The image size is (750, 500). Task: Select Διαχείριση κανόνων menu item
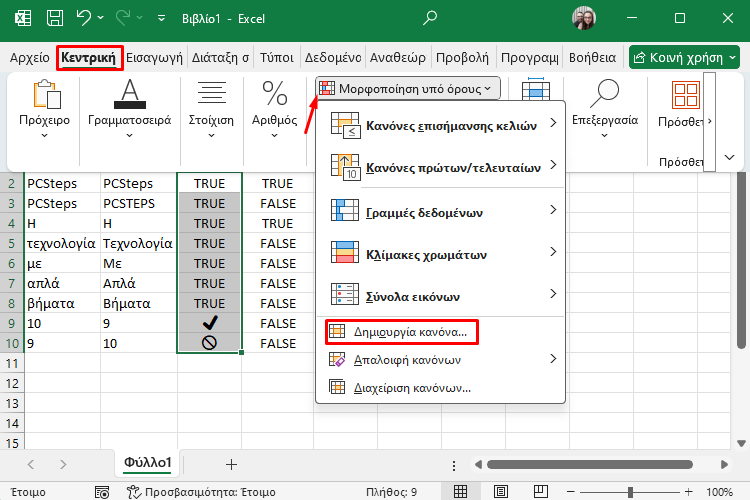[441, 388]
